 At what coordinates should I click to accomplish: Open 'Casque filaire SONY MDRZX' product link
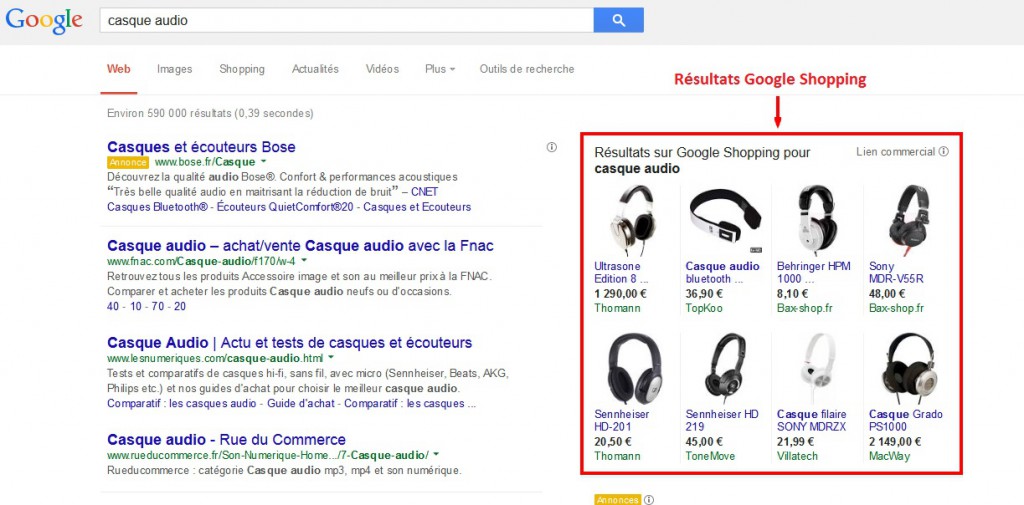click(x=812, y=420)
